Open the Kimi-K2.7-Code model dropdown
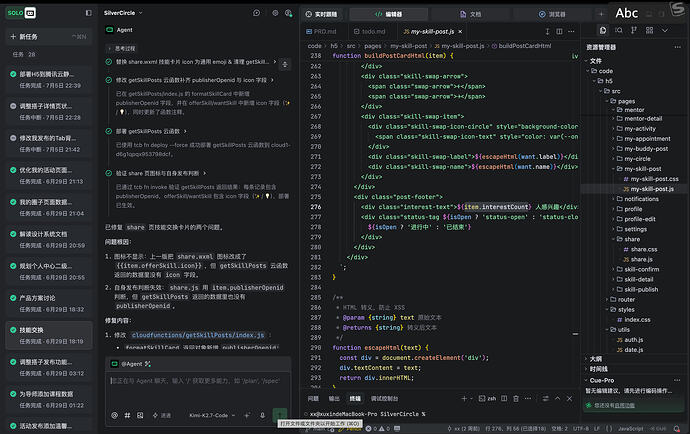 coord(212,415)
